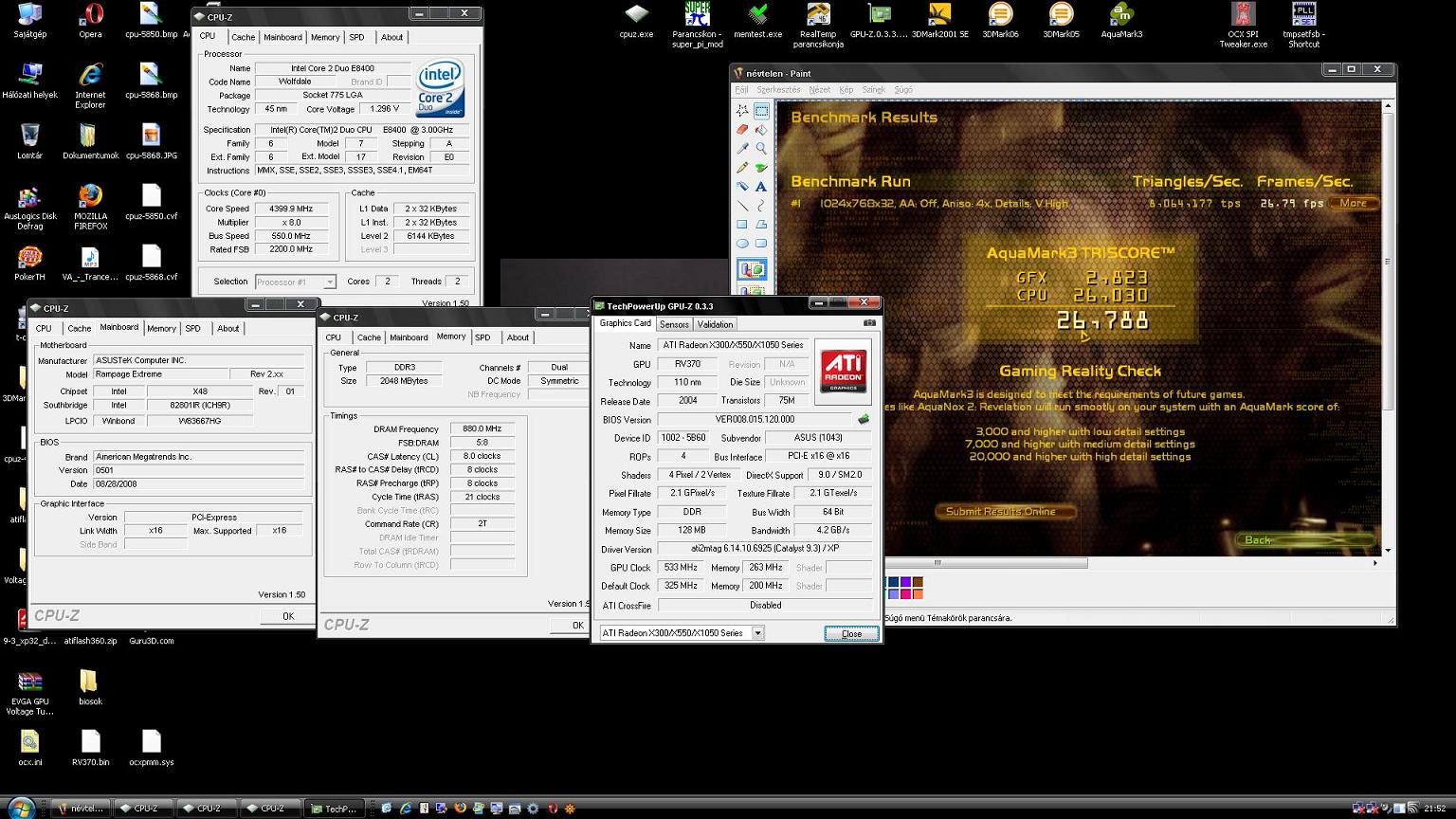Launch Firefox from the quick launch bar
Viewport: 1456px width, 819px height.
[460, 809]
